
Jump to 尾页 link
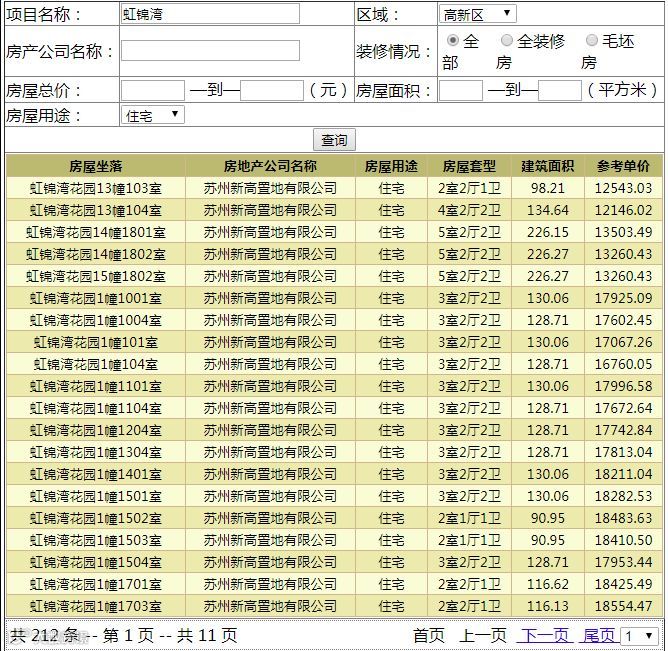tap(599, 635)
